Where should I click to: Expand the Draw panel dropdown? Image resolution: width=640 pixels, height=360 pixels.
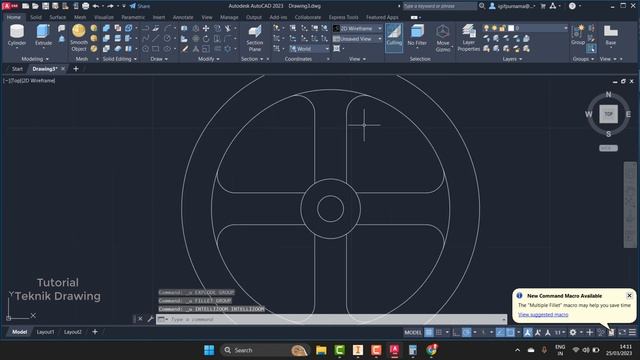pos(159,59)
